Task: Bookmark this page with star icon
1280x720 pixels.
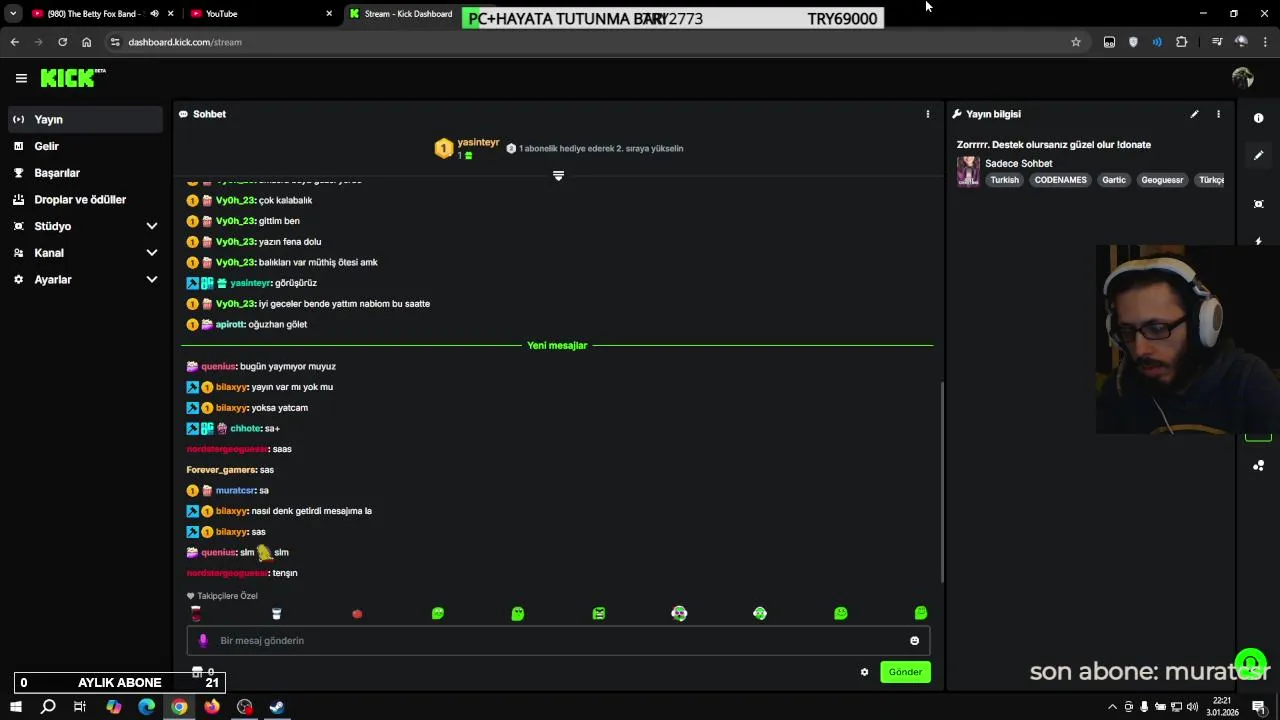Action: click(1076, 42)
